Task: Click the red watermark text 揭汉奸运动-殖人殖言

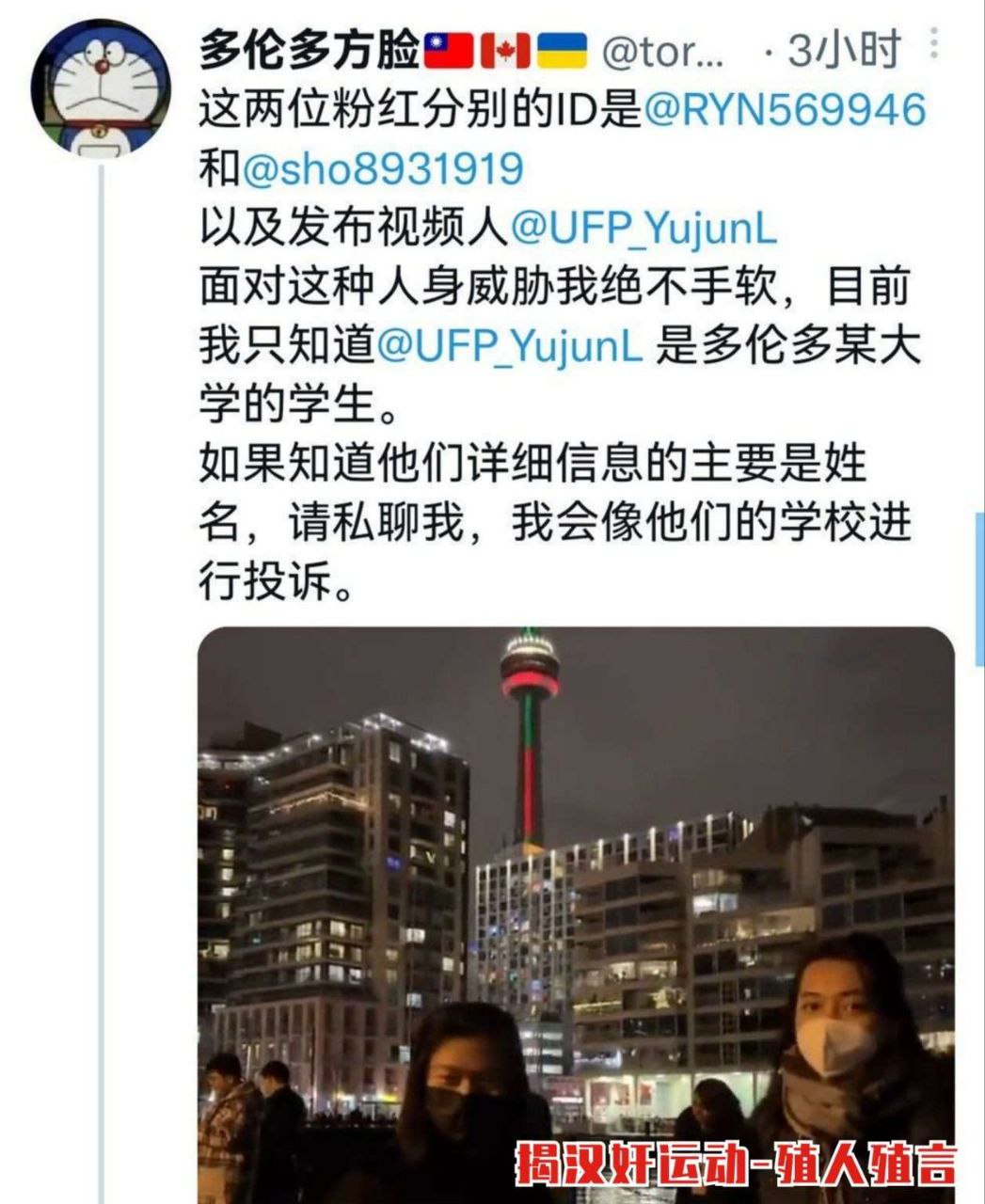Action: (736, 1165)
